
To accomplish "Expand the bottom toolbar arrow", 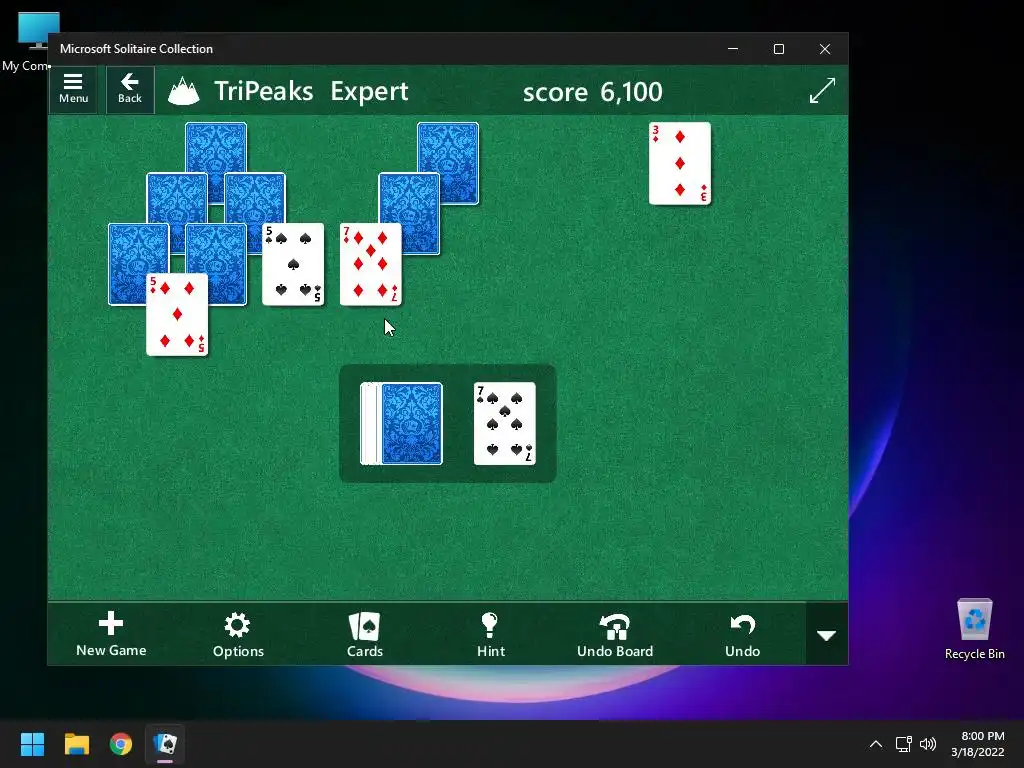I will tap(827, 634).
